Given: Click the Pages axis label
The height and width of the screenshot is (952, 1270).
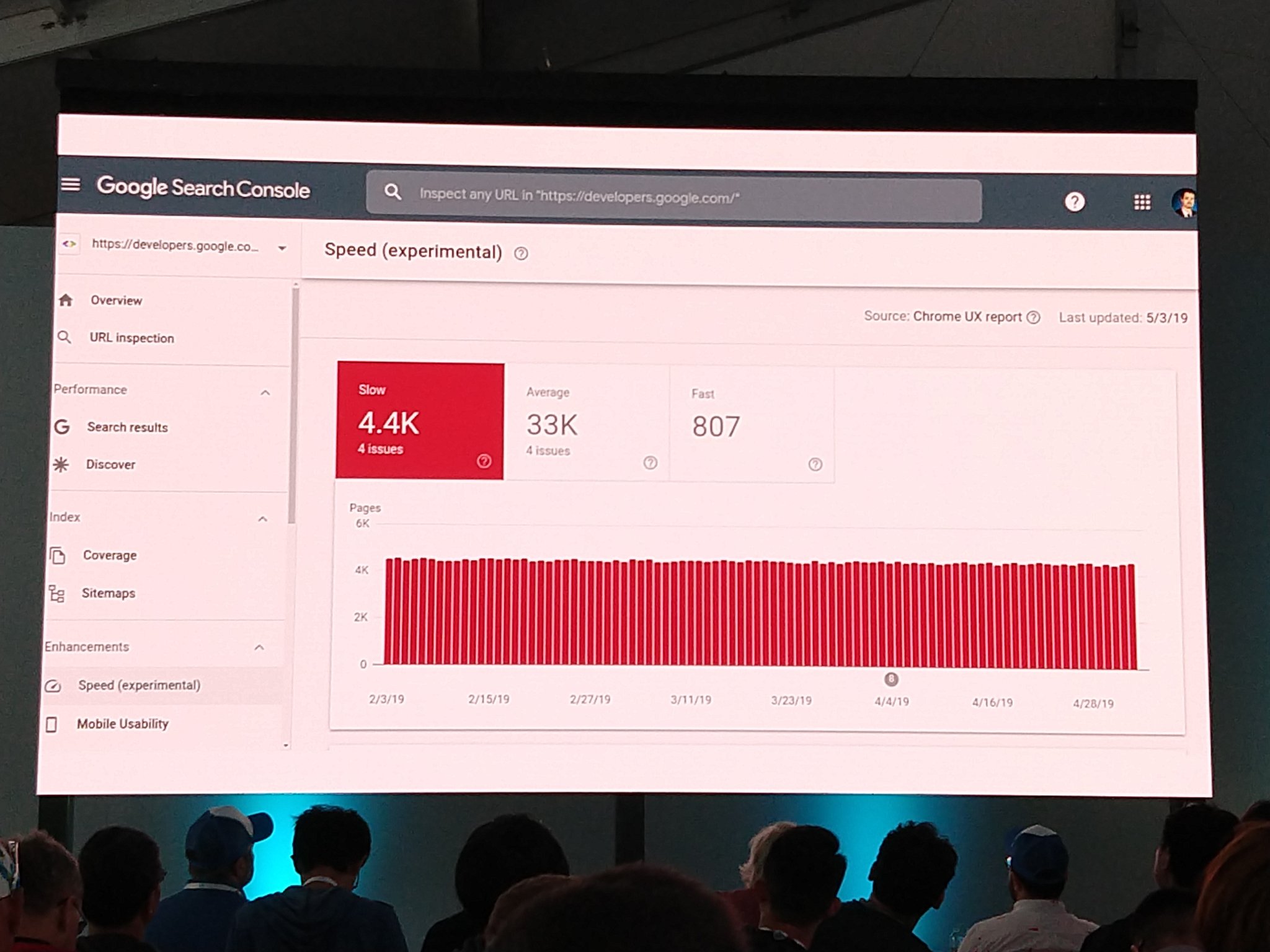Looking at the screenshot, I should point(365,508).
